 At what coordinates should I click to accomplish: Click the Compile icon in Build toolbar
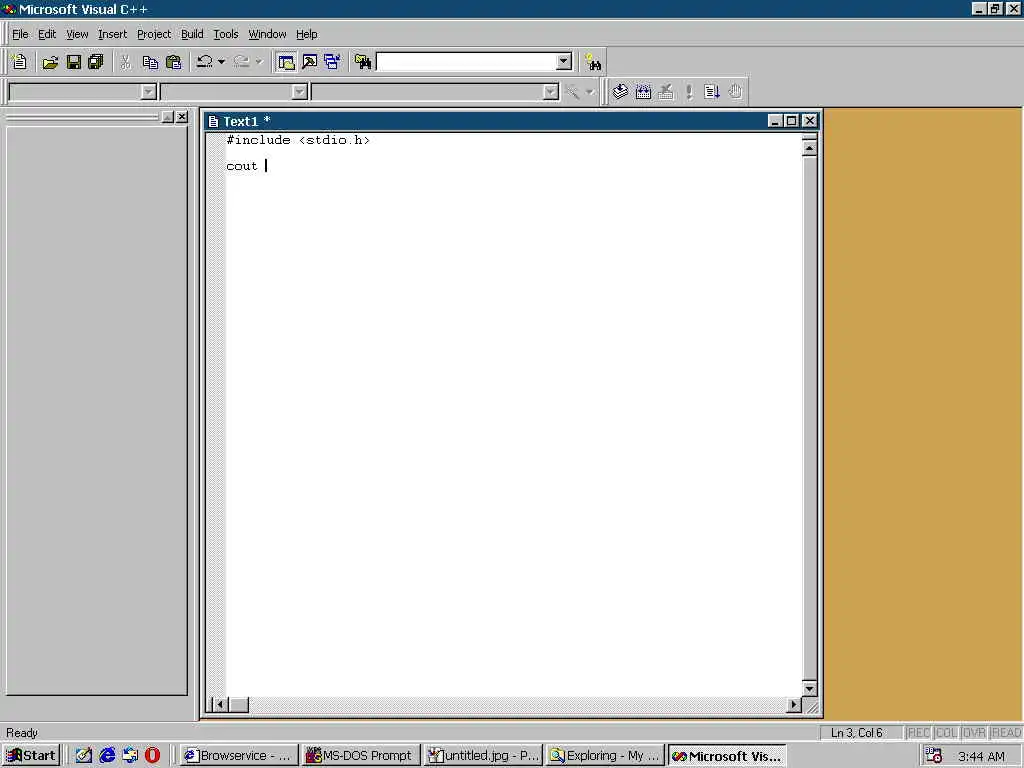(620, 91)
